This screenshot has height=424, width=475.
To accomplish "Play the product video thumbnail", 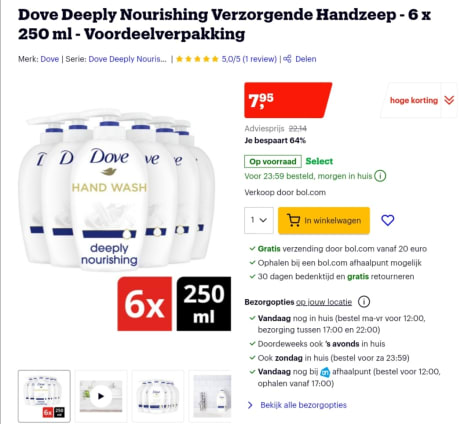I will pyautogui.click(x=101, y=396).
